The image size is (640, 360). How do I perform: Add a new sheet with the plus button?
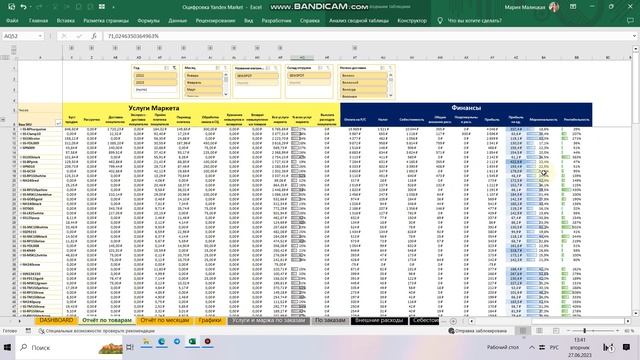453,321
